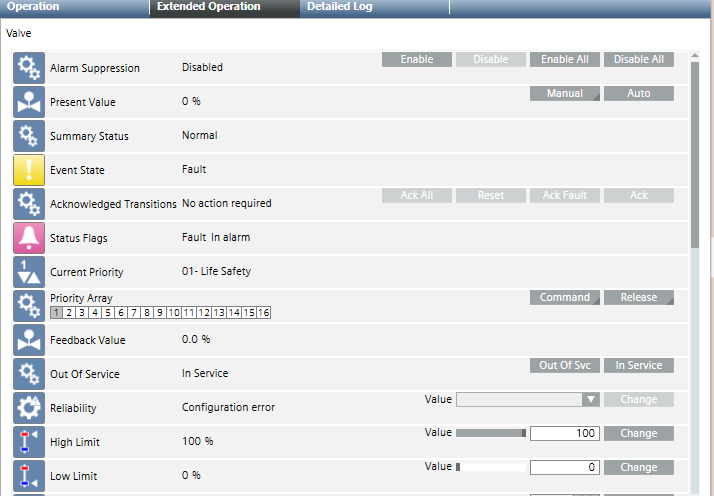Click the Reliability gear icon
Viewport: 714px width, 496px height.
coord(29,408)
